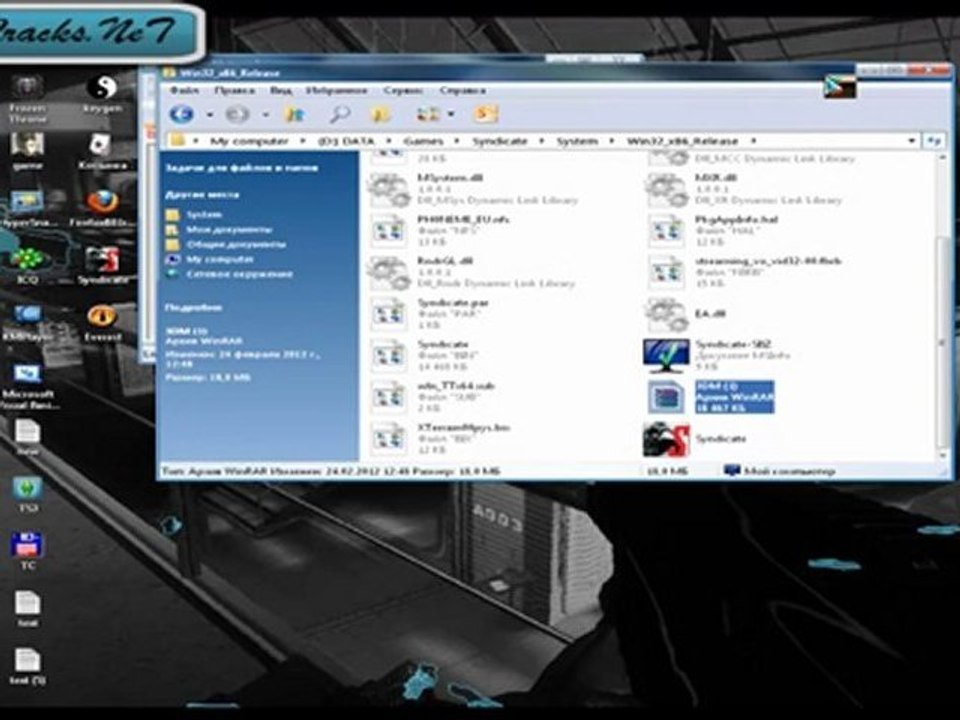Image resolution: width=960 pixels, height=720 pixels.
Task: Select the Syndicate-SBZ monitor checkmark icon
Action: pyautogui.click(x=666, y=356)
